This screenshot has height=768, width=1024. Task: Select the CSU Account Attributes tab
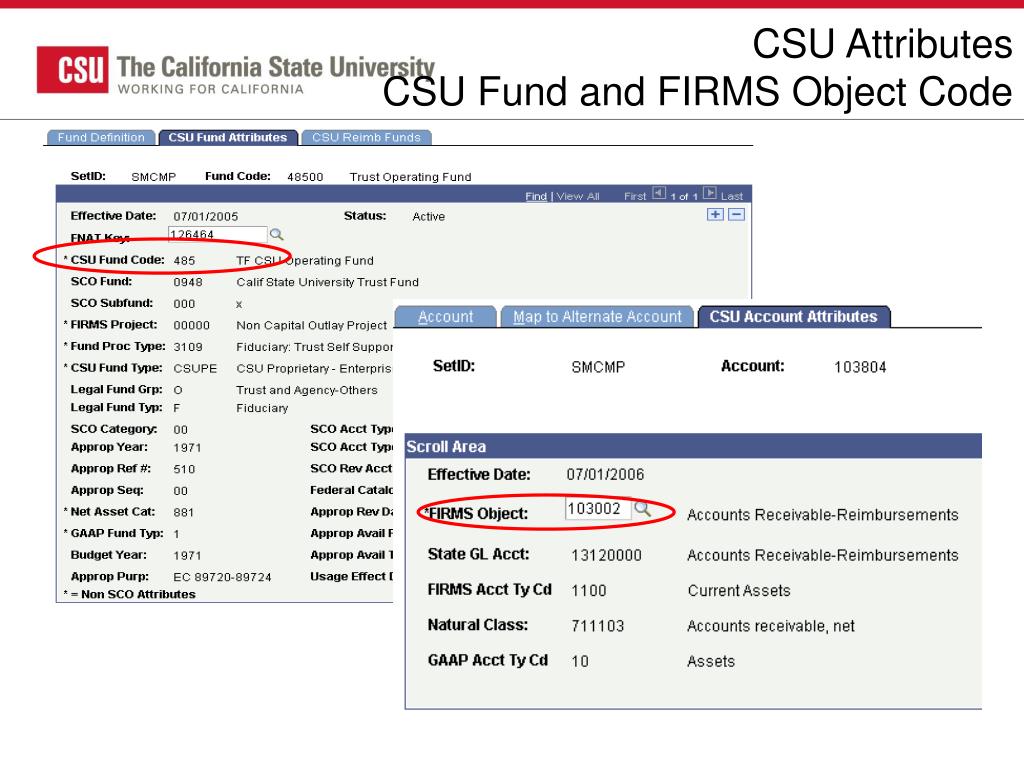click(793, 317)
